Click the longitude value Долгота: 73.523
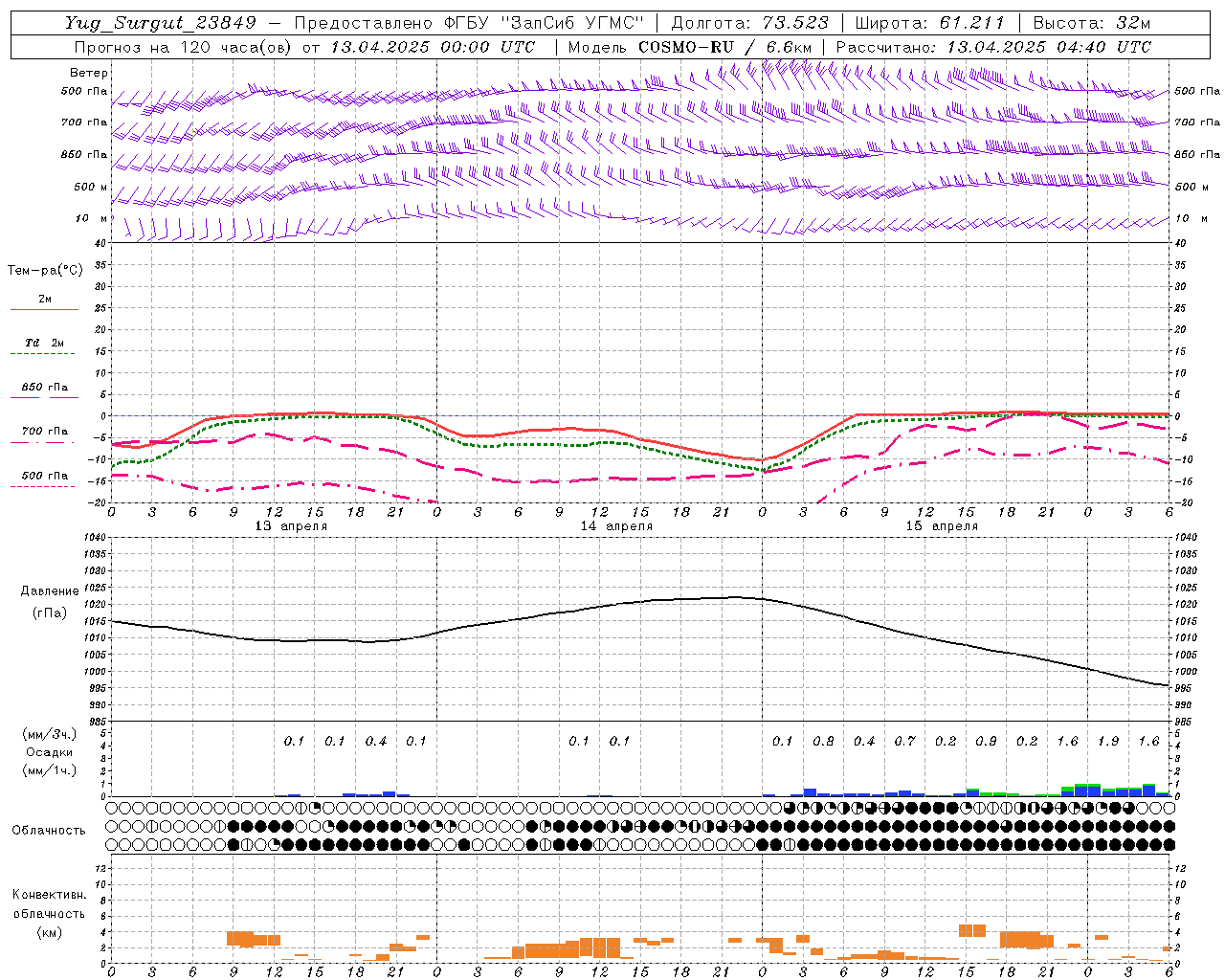This screenshot has width=1225, height=980. (749, 23)
